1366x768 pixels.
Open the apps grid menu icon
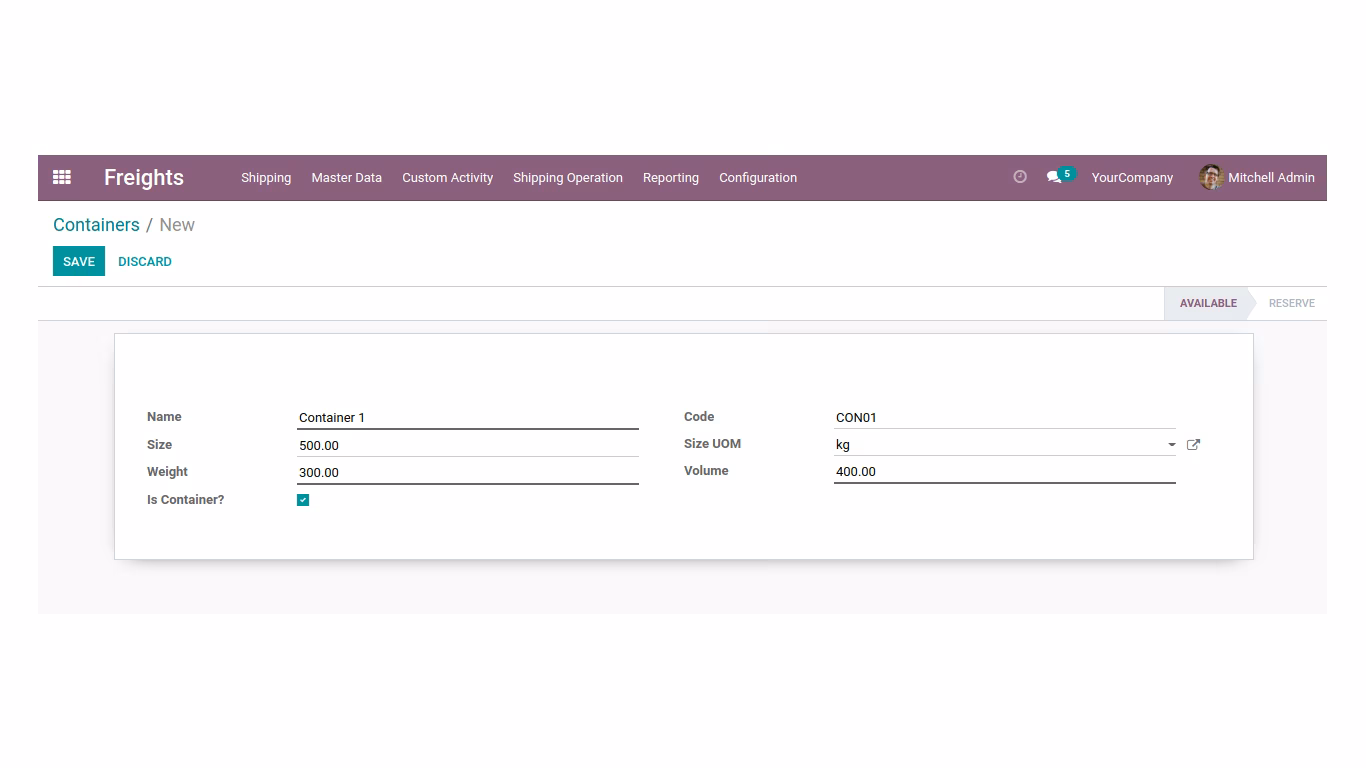point(62,177)
